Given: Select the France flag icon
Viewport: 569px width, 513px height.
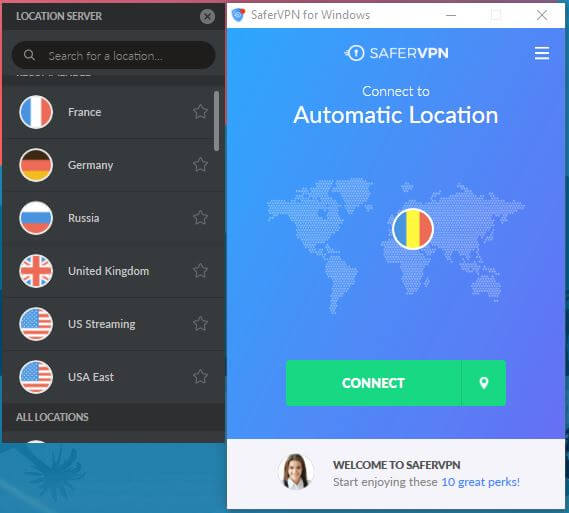Looking at the screenshot, I should click(36, 112).
